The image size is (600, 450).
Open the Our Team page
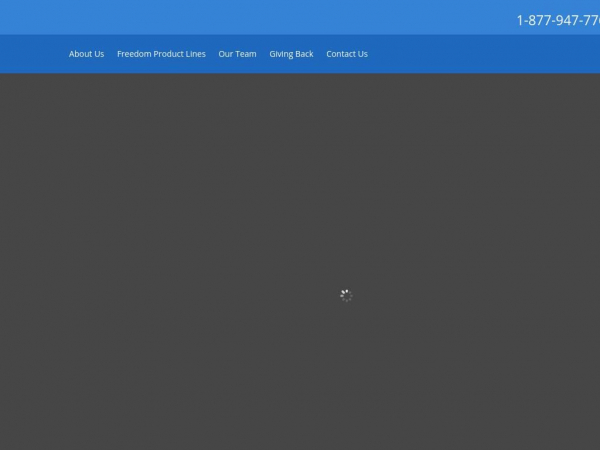coord(237,54)
